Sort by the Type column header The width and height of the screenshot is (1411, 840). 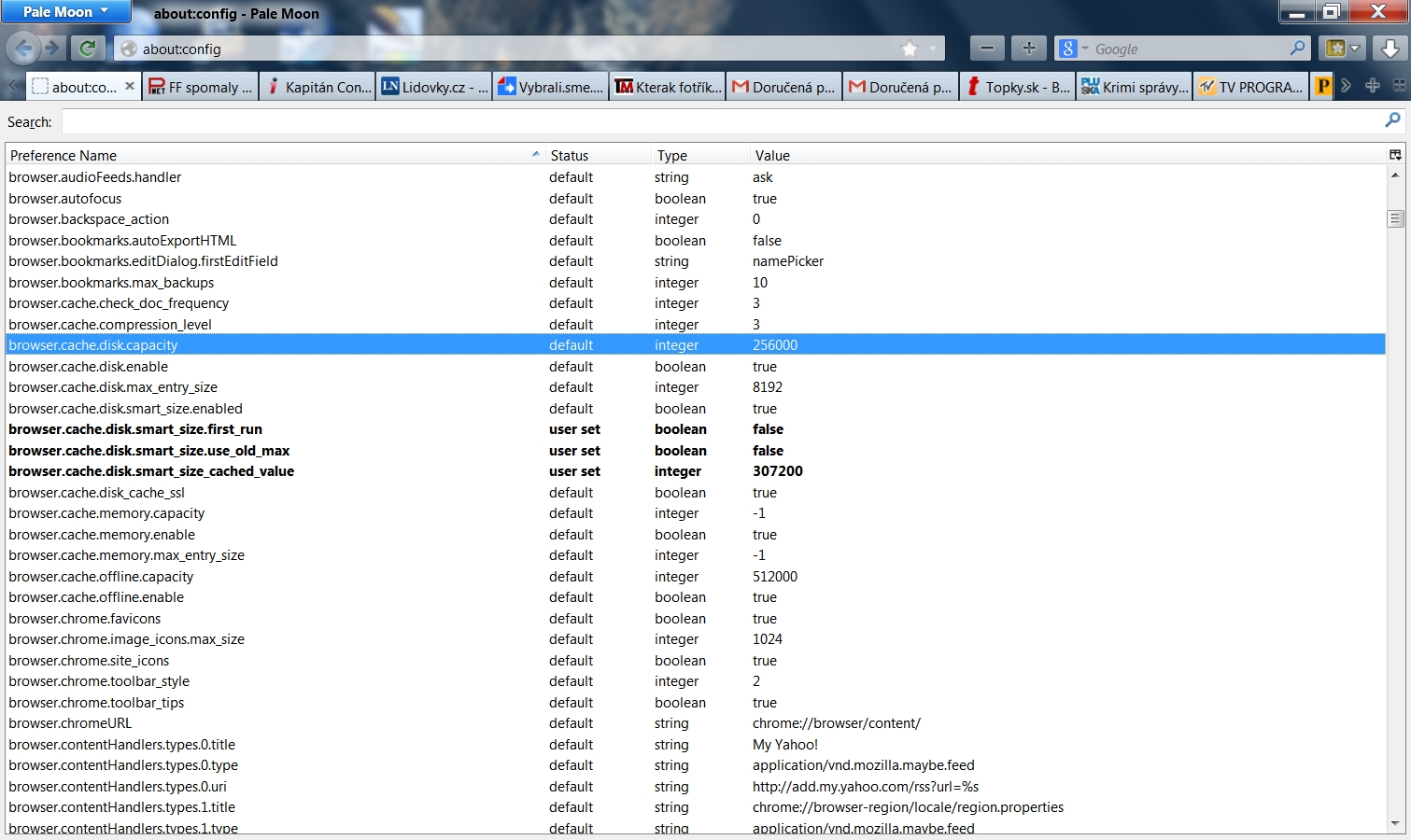click(701, 155)
